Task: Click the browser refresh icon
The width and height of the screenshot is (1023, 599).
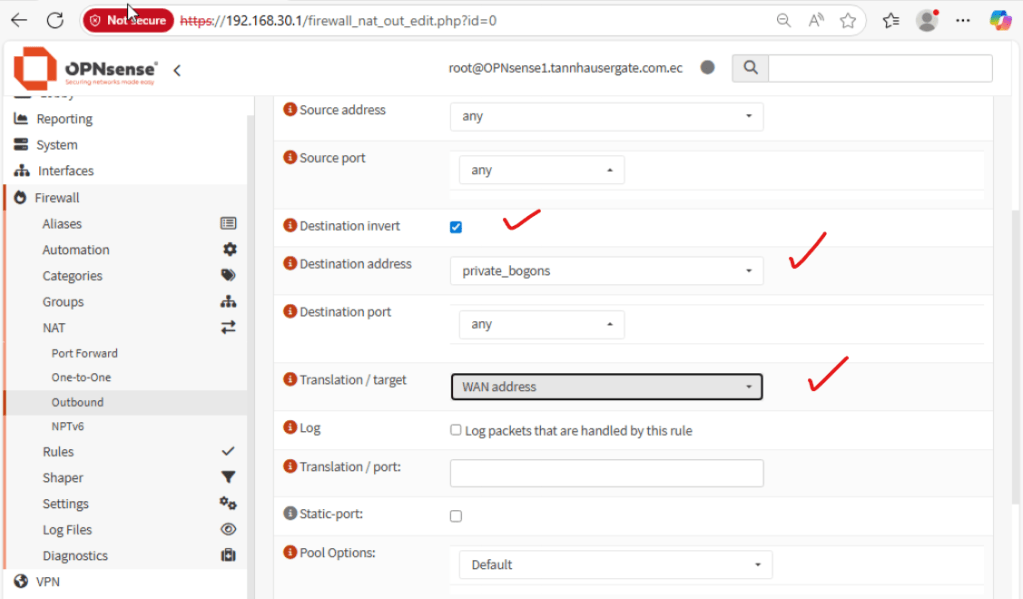Action: point(55,20)
